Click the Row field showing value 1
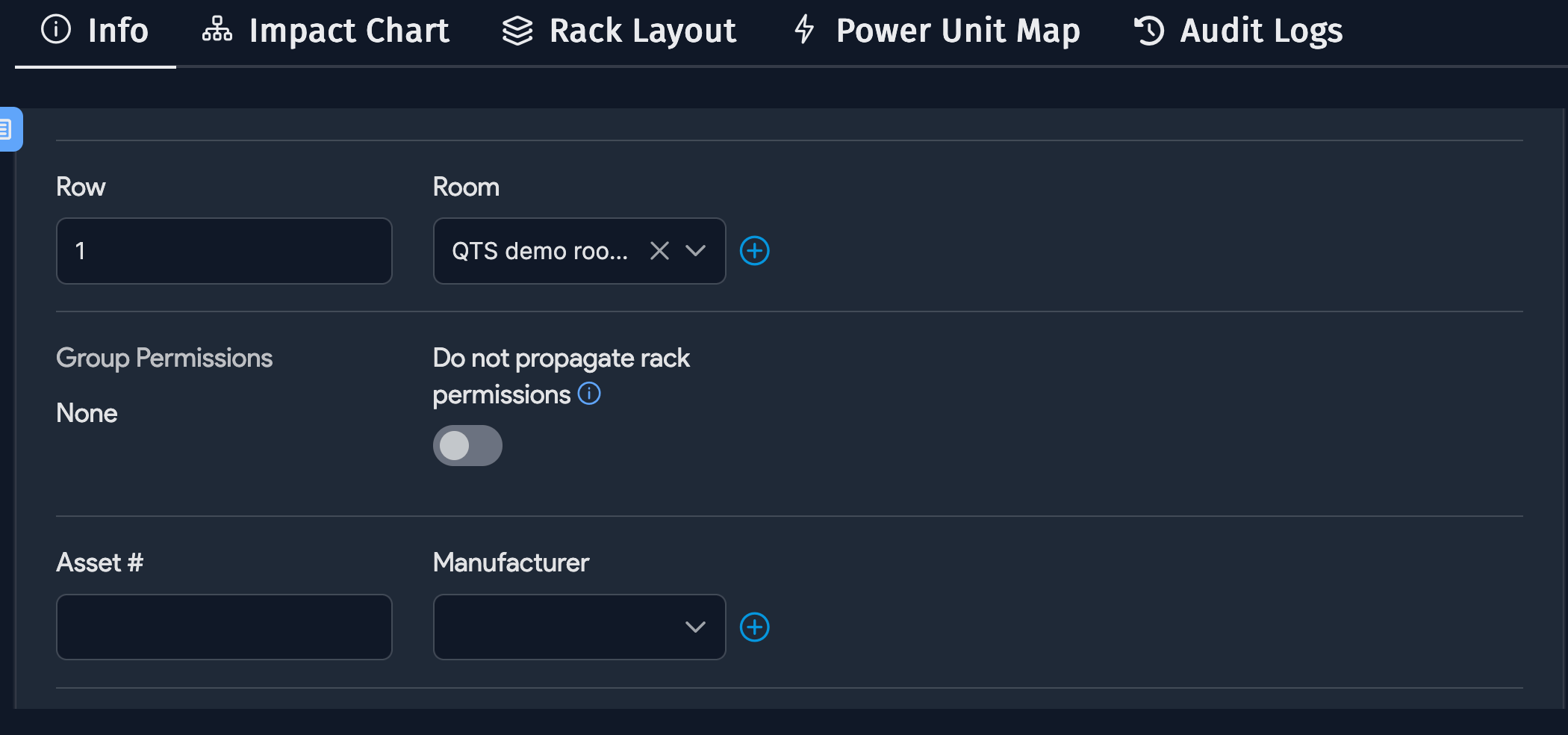Screen dimensions: 1568x735 [x=223, y=251]
